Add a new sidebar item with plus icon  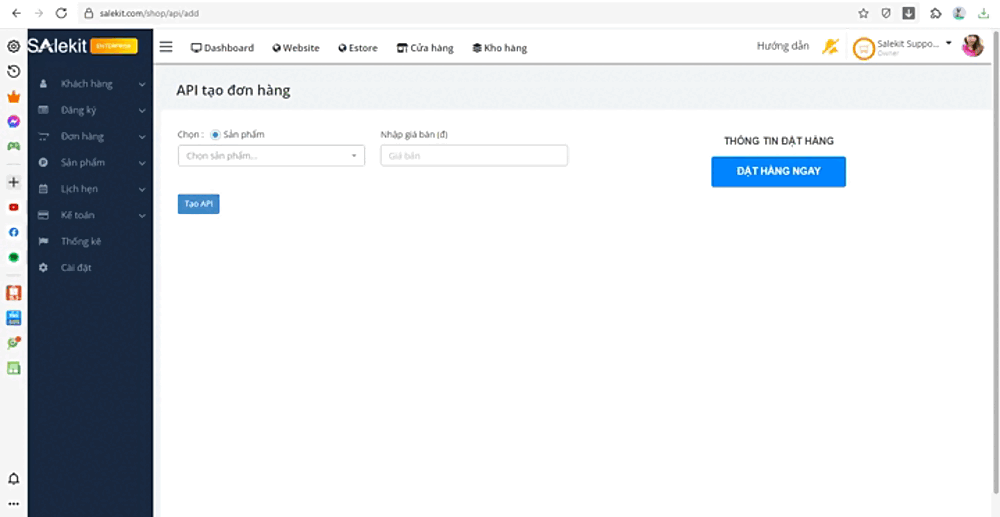pos(13,182)
